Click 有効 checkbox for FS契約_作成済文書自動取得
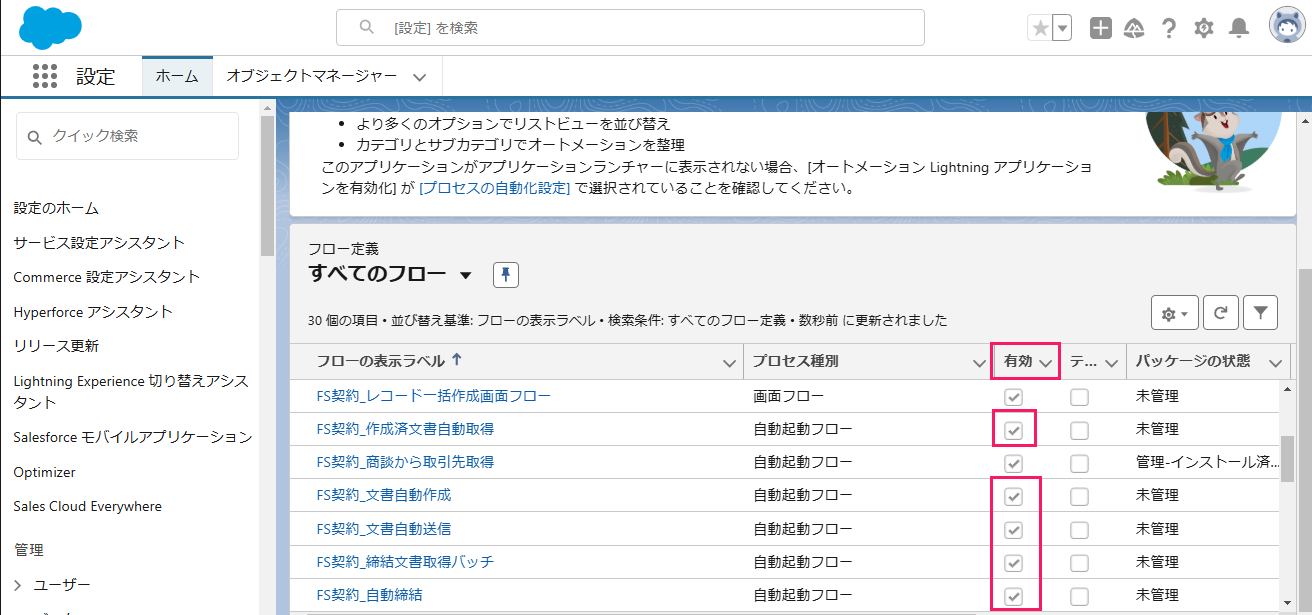 click(x=1014, y=430)
